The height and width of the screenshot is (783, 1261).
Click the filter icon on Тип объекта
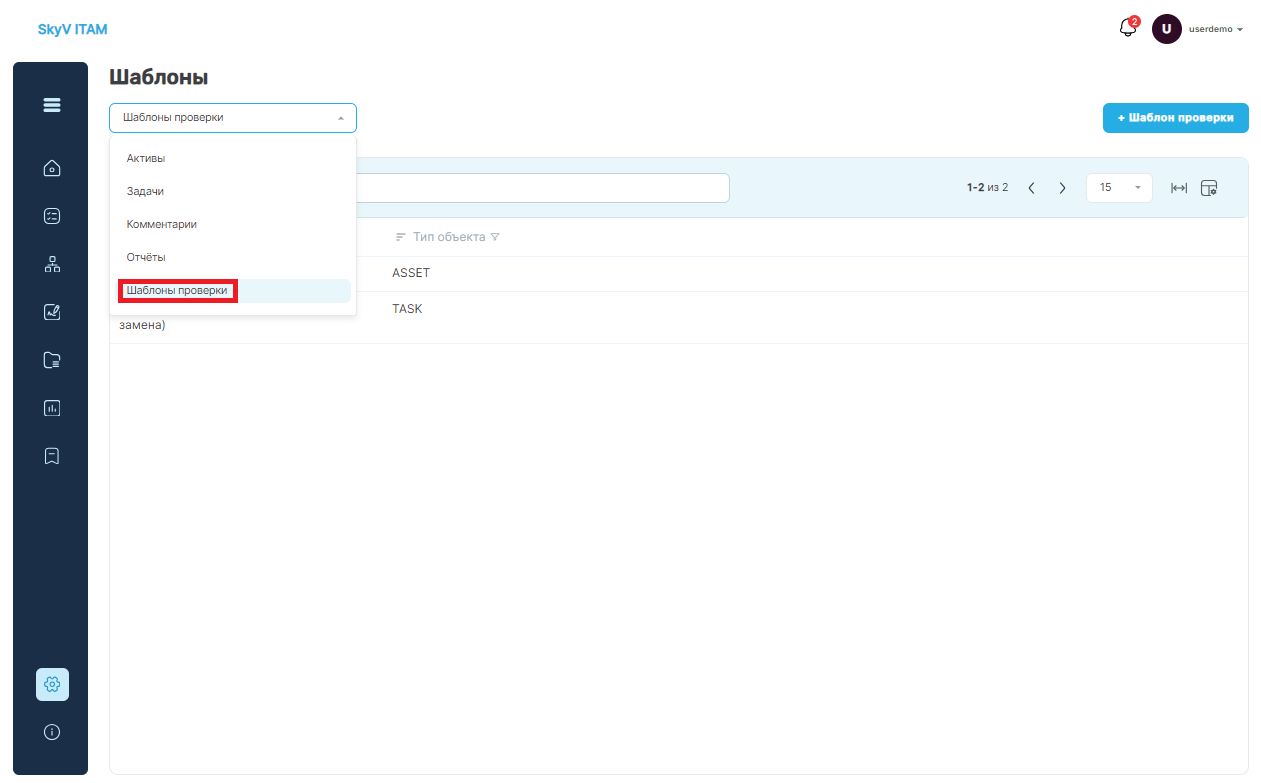495,238
